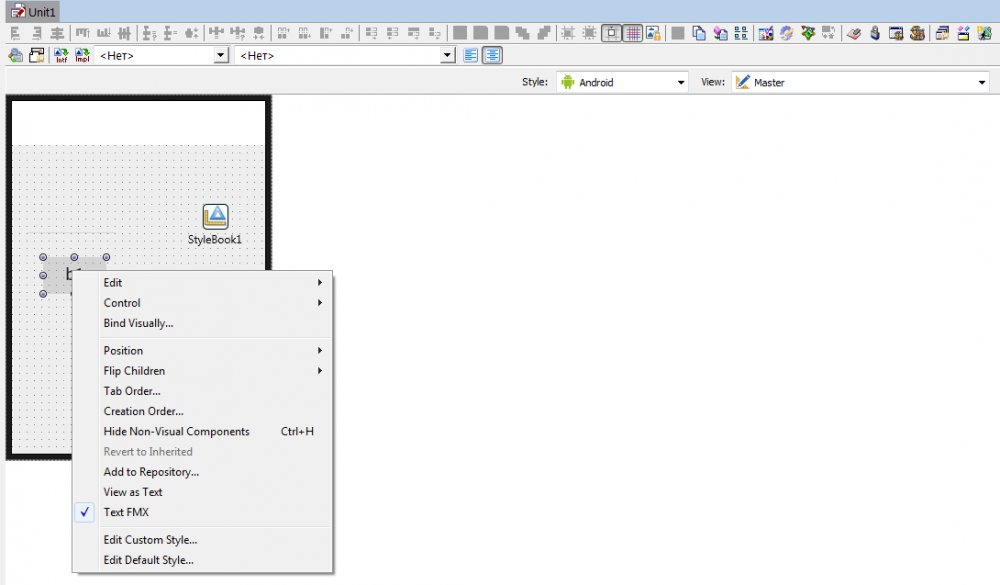Click the align right edges icon
Image resolution: width=1000 pixels, height=585 pixels.
click(36, 33)
